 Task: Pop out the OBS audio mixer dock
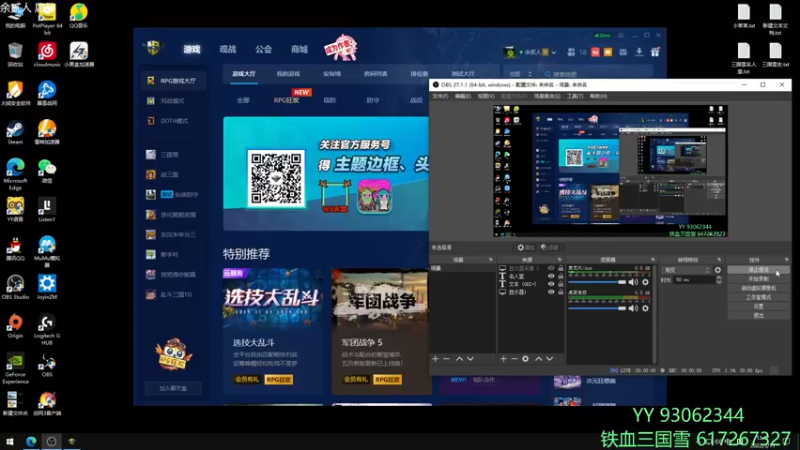[652, 260]
